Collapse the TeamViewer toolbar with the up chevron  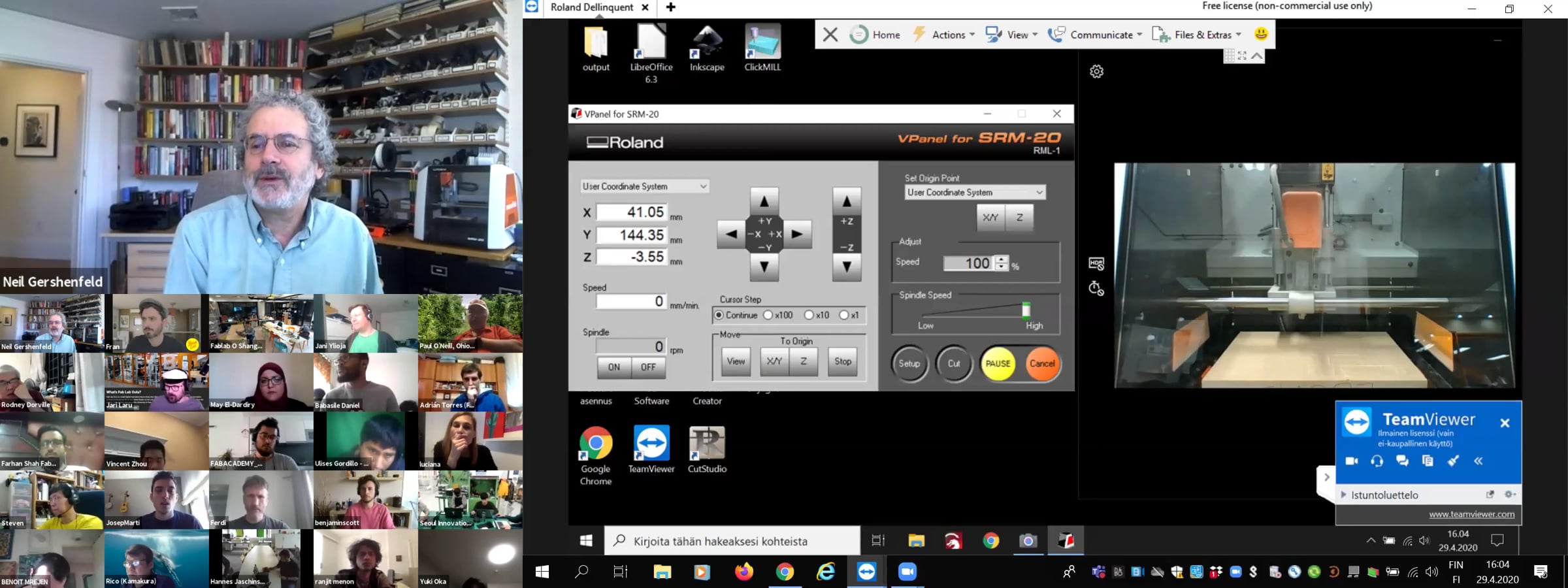(1257, 56)
